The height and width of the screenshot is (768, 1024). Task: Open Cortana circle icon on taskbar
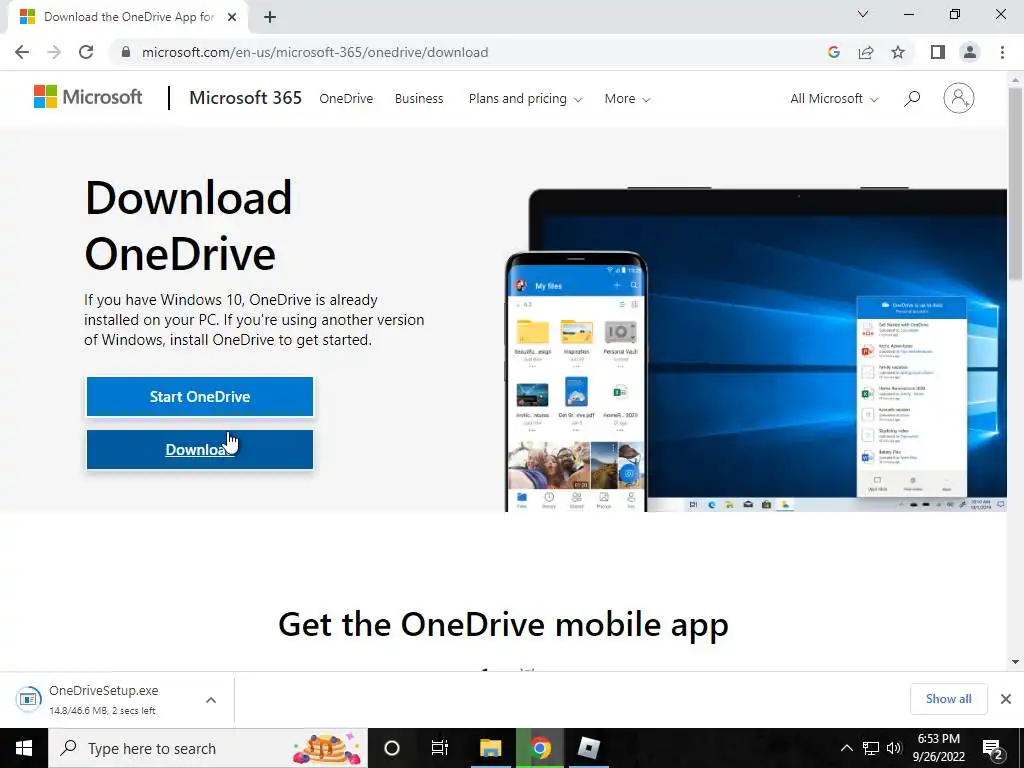coord(392,748)
